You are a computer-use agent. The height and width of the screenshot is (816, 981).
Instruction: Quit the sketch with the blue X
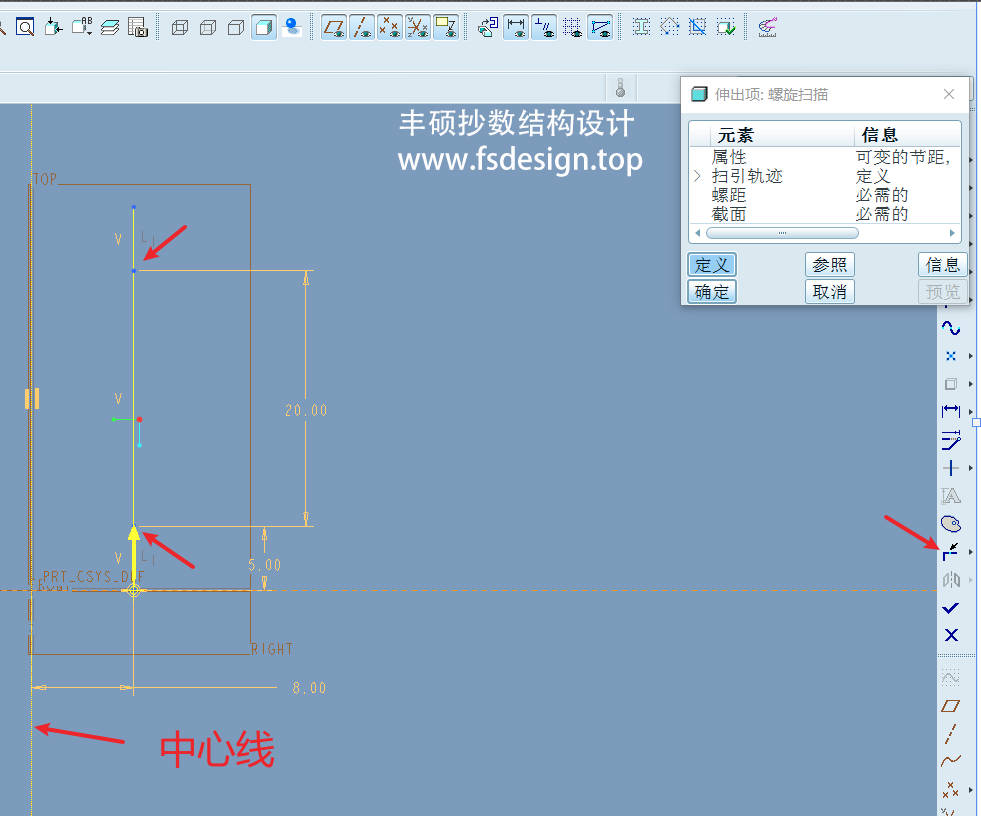tap(951, 635)
